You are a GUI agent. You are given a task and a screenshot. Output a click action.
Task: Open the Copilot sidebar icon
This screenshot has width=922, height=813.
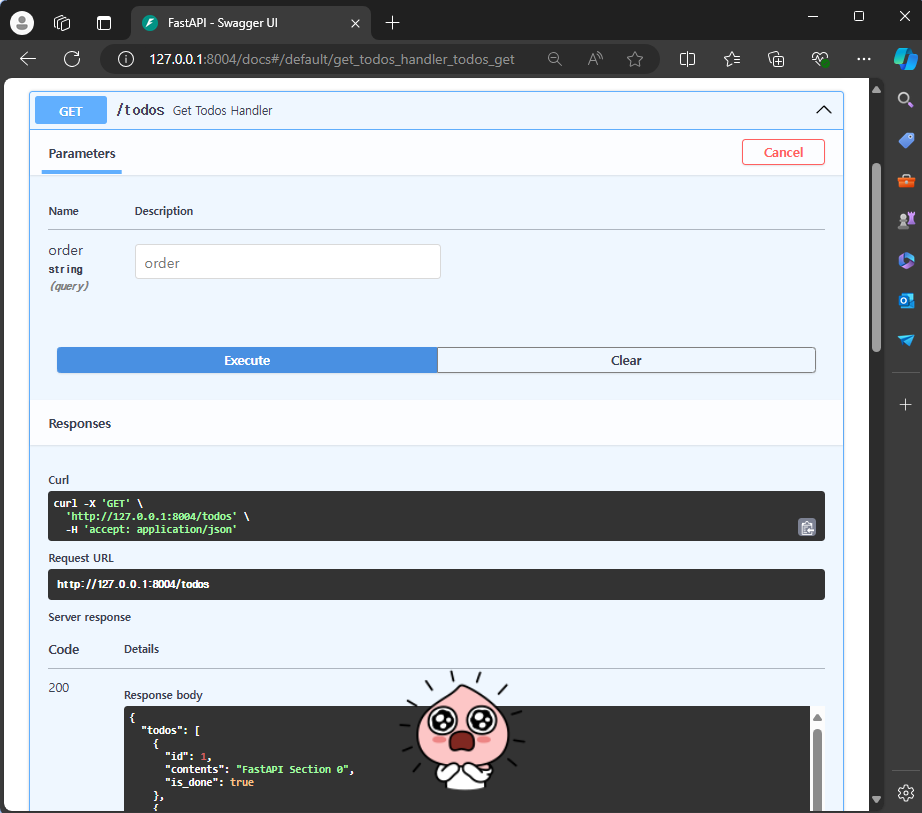906,59
